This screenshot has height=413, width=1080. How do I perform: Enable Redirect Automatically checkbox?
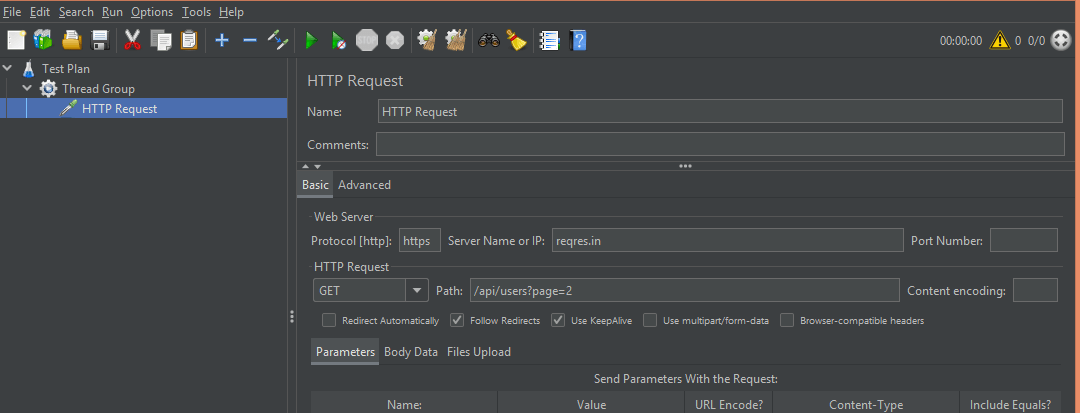(x=329, y=320)
